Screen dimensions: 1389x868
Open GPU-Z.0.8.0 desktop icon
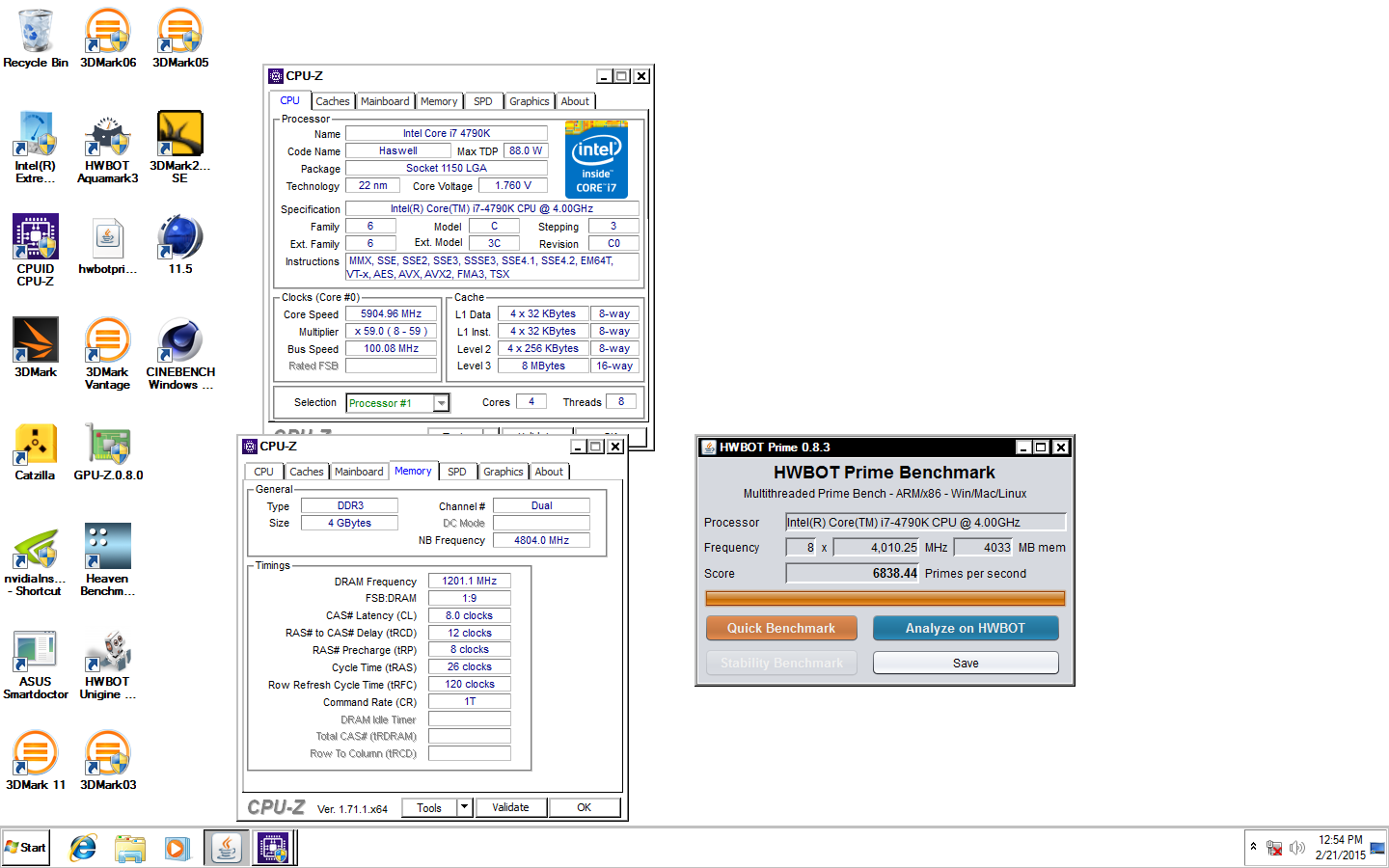click(x=108, y=452)
